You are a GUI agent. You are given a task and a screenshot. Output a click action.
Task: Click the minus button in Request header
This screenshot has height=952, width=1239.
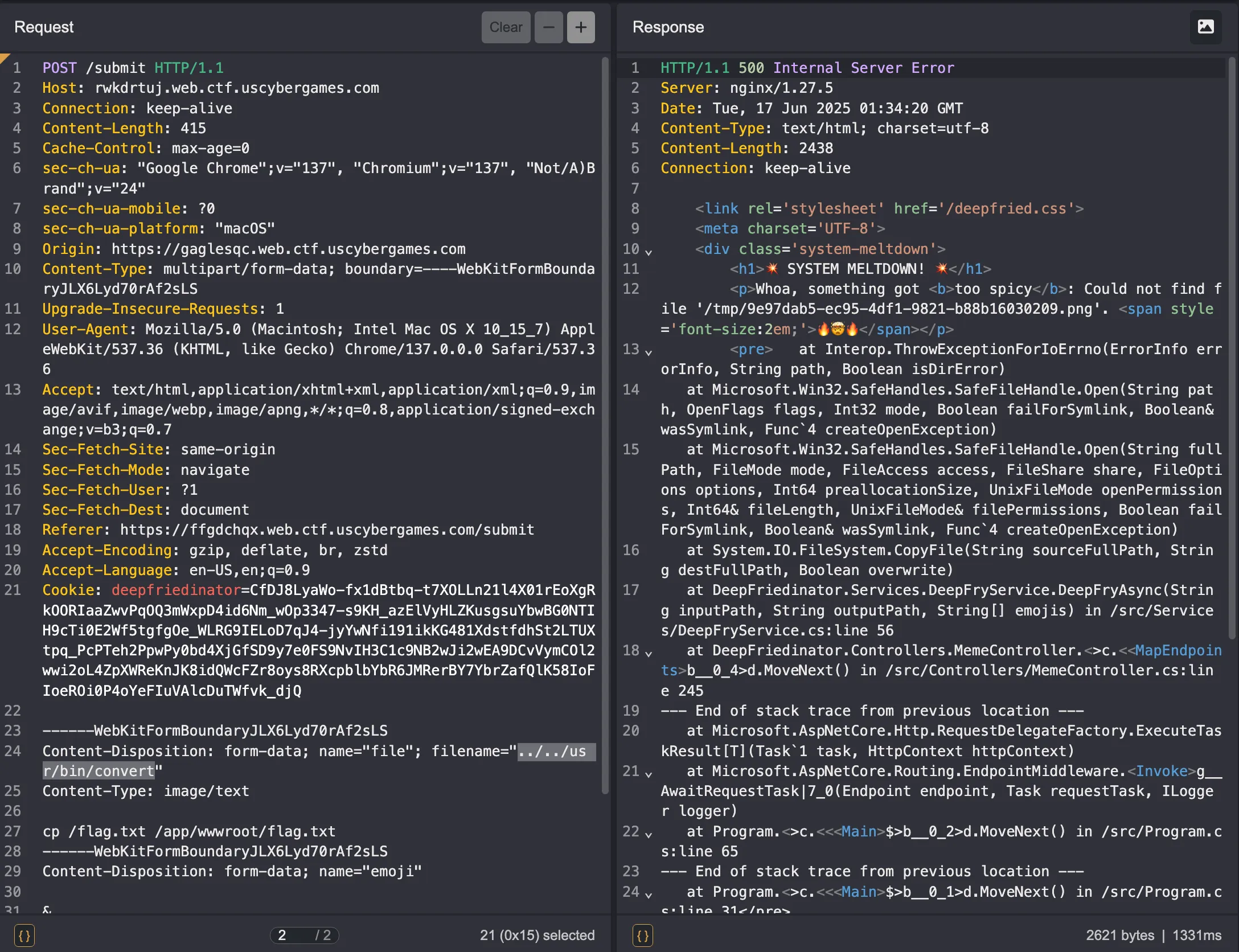(x=549, y=27)
